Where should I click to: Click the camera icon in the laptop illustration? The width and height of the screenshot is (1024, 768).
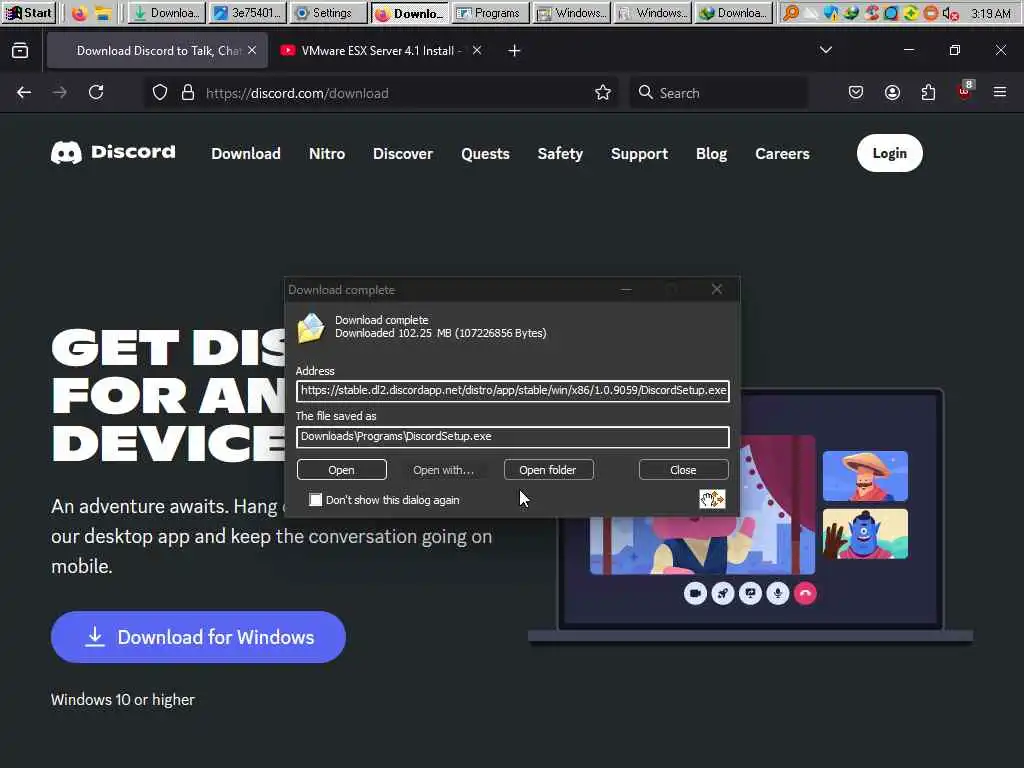click(x=696, y=593)
